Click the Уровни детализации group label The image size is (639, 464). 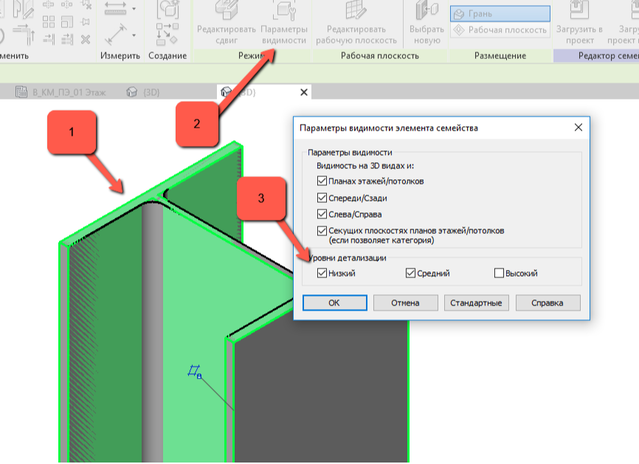point(348,258)
